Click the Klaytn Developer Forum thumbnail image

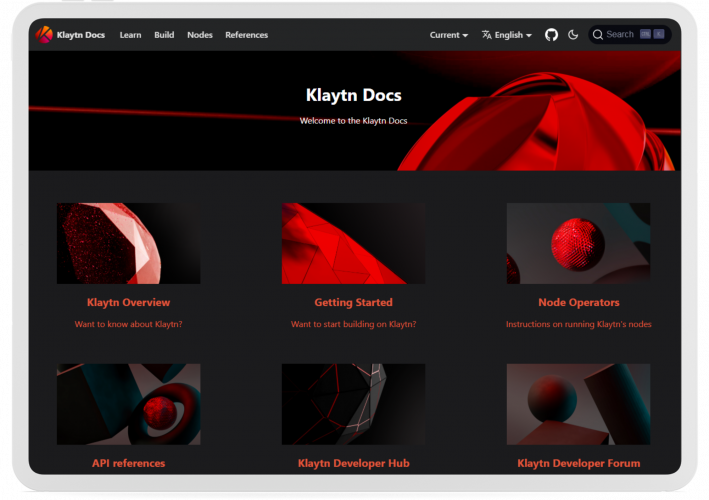tap(578, 404)
